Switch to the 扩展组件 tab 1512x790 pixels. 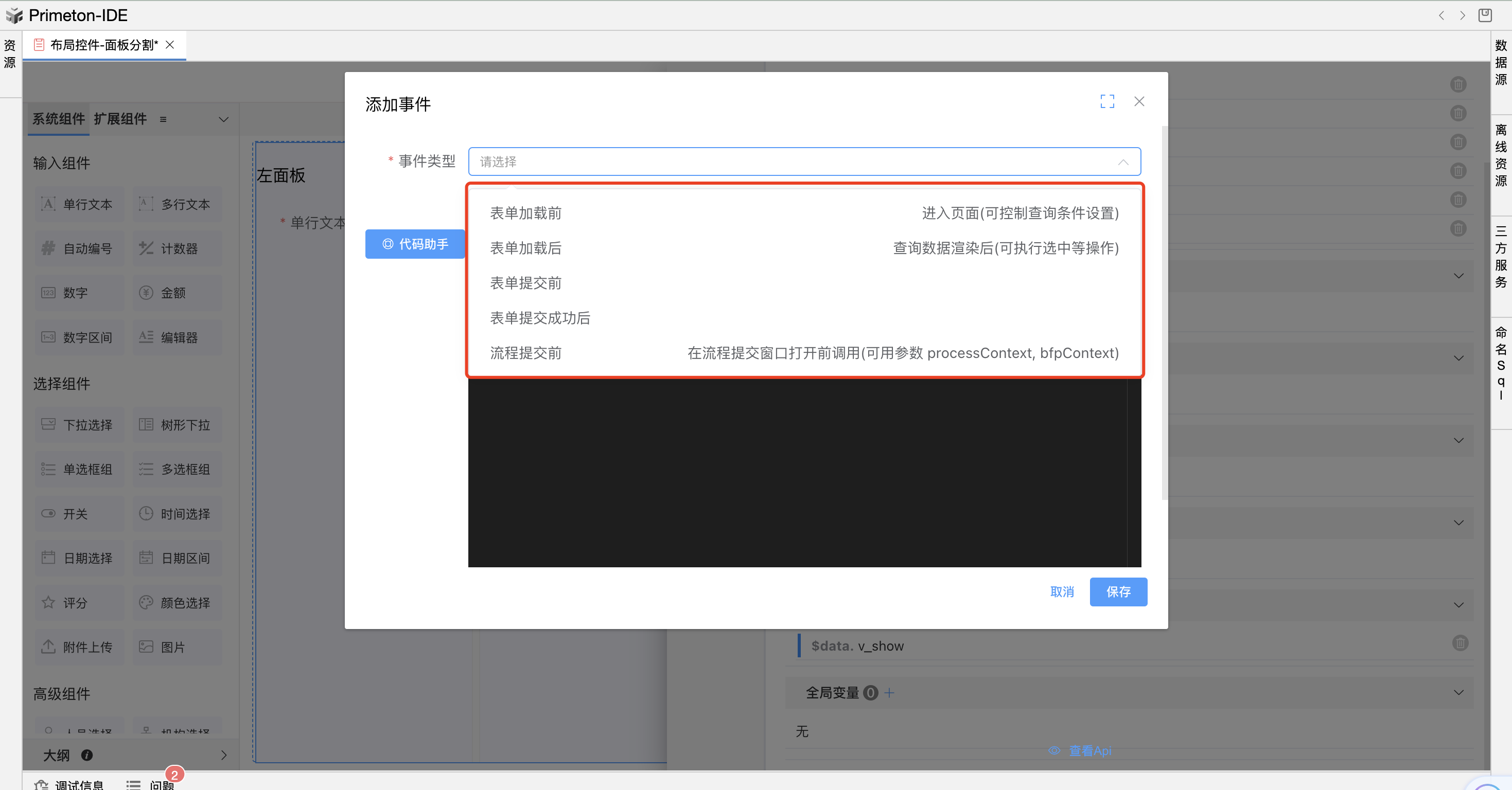pos(120,119)
